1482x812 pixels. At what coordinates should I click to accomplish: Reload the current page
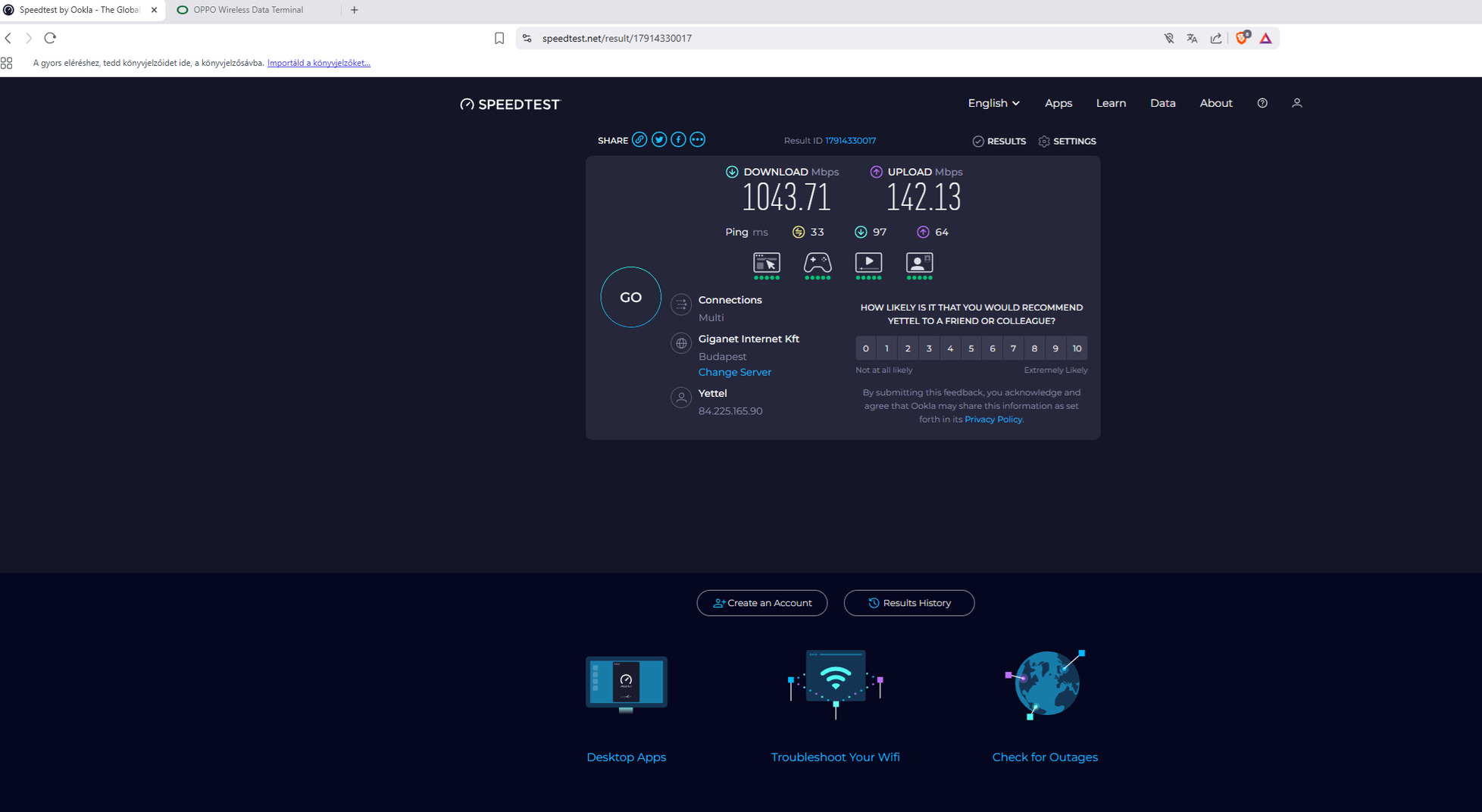click(x=50, y=38)
